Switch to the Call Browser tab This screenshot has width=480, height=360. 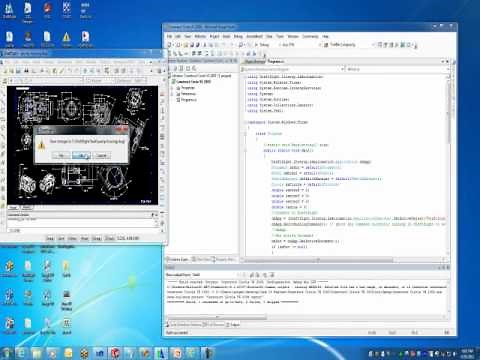[x=214, y=325]
